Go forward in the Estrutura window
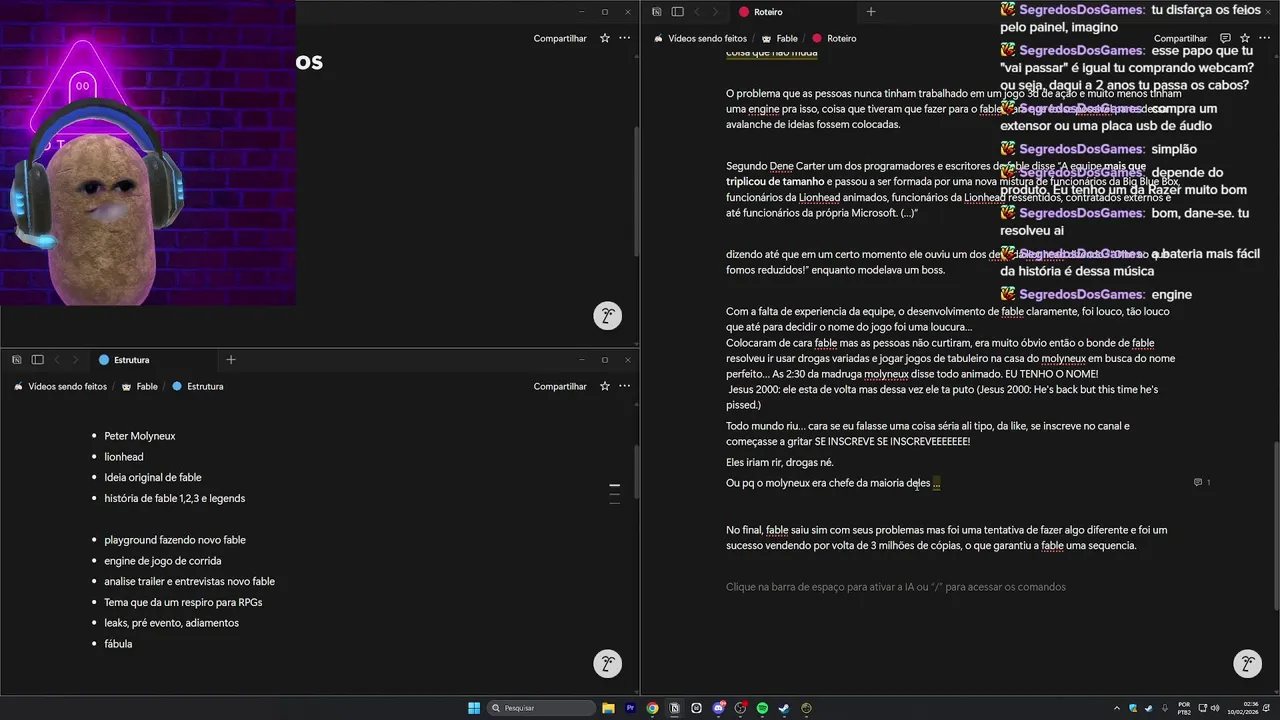This screenshot has height=720, width=1280. point(75,360)
